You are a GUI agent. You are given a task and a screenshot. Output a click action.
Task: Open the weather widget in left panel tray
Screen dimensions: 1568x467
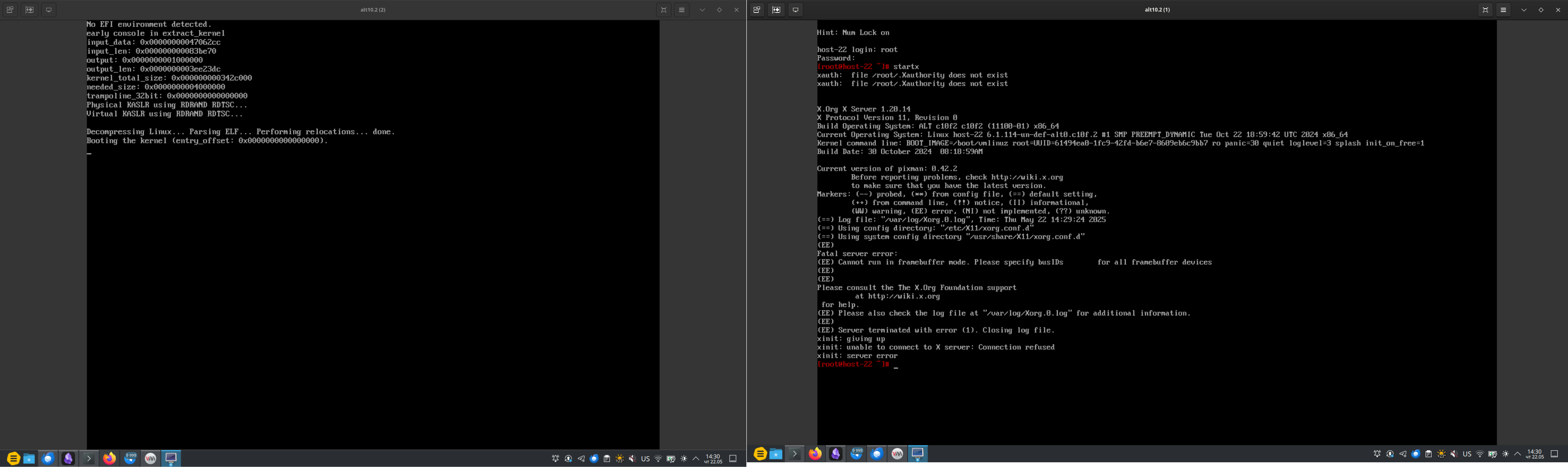[620, 458]
